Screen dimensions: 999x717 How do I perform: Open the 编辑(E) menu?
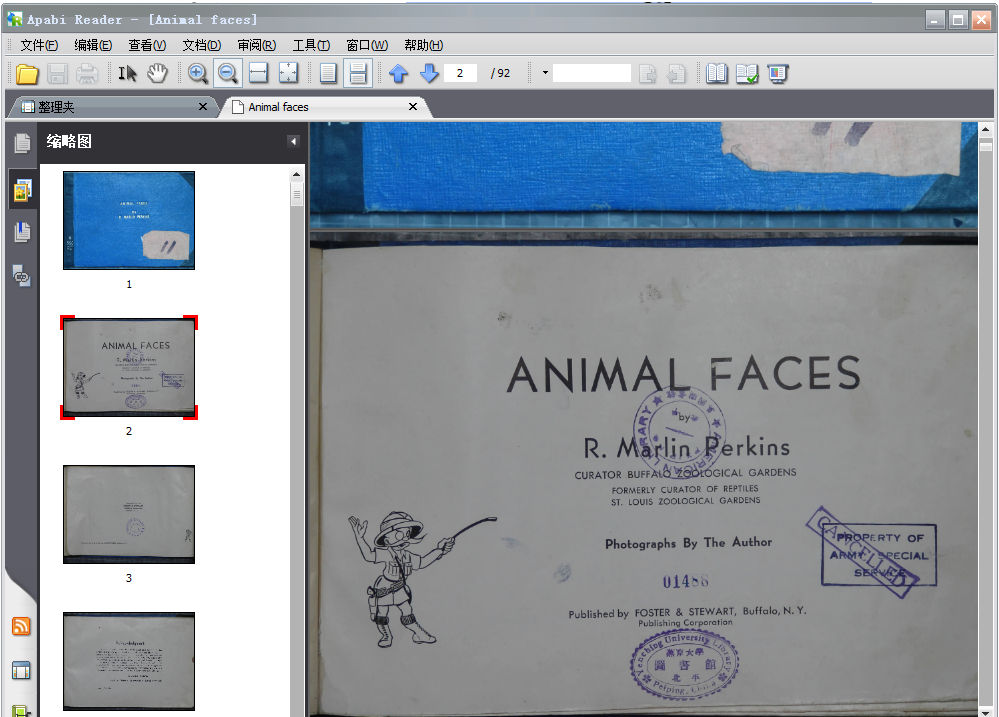[94, 45]
